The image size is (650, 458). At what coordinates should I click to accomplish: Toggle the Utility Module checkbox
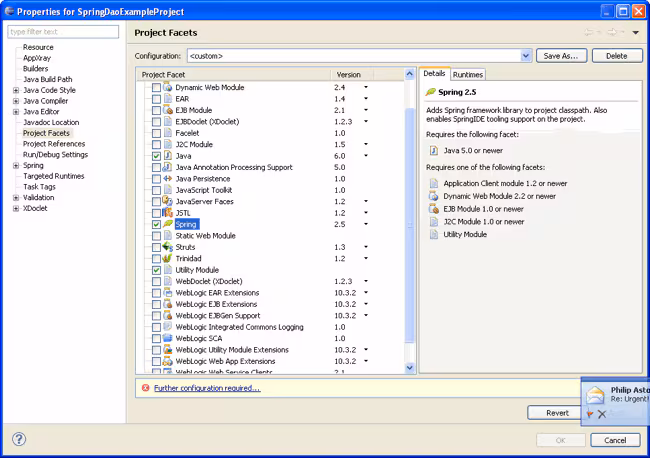coord(156,270)
